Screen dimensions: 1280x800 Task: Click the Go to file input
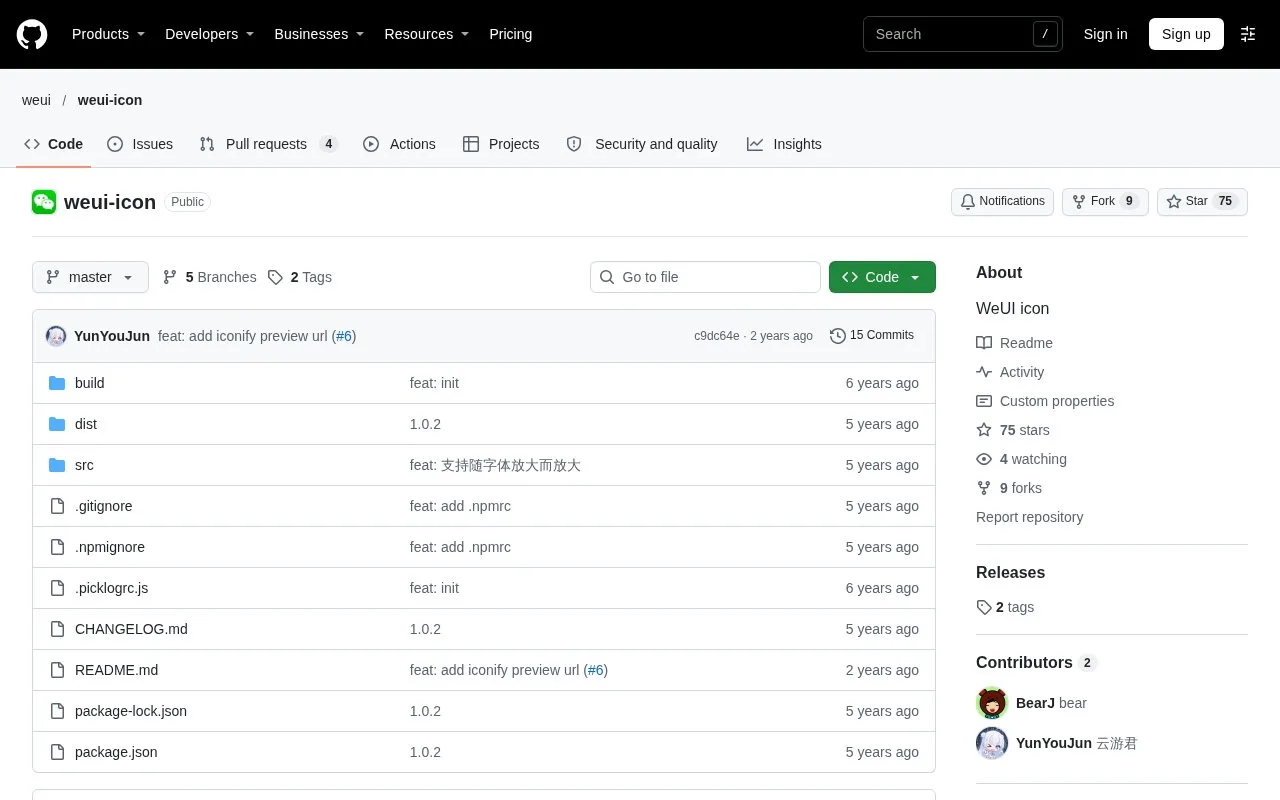pos(705,277)
